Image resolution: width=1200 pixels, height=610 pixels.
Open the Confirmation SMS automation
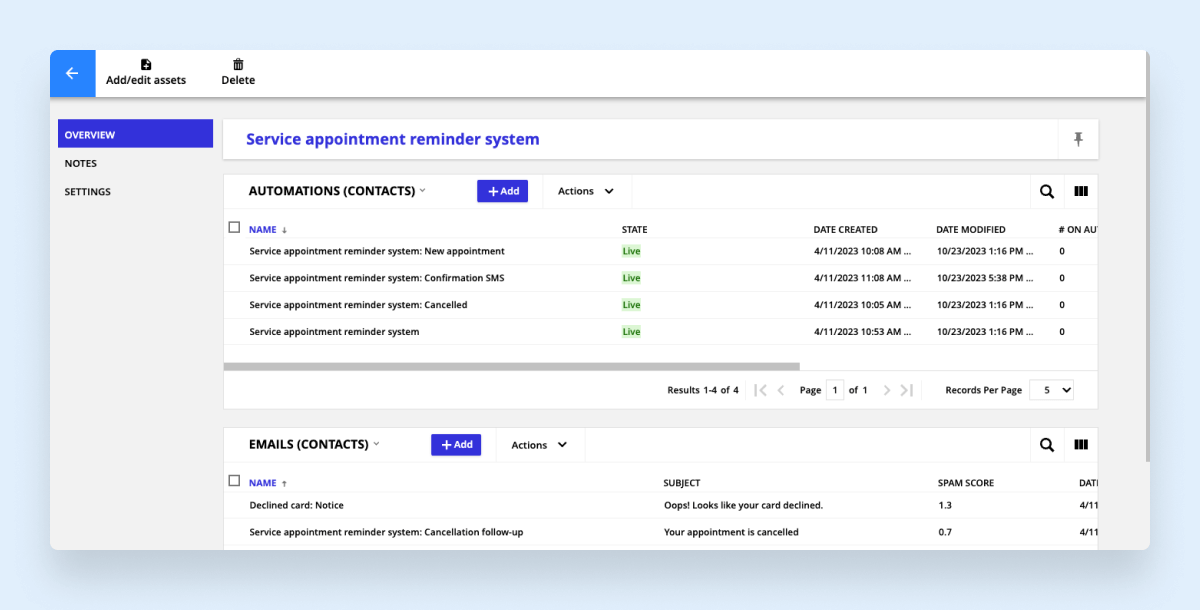376,278
